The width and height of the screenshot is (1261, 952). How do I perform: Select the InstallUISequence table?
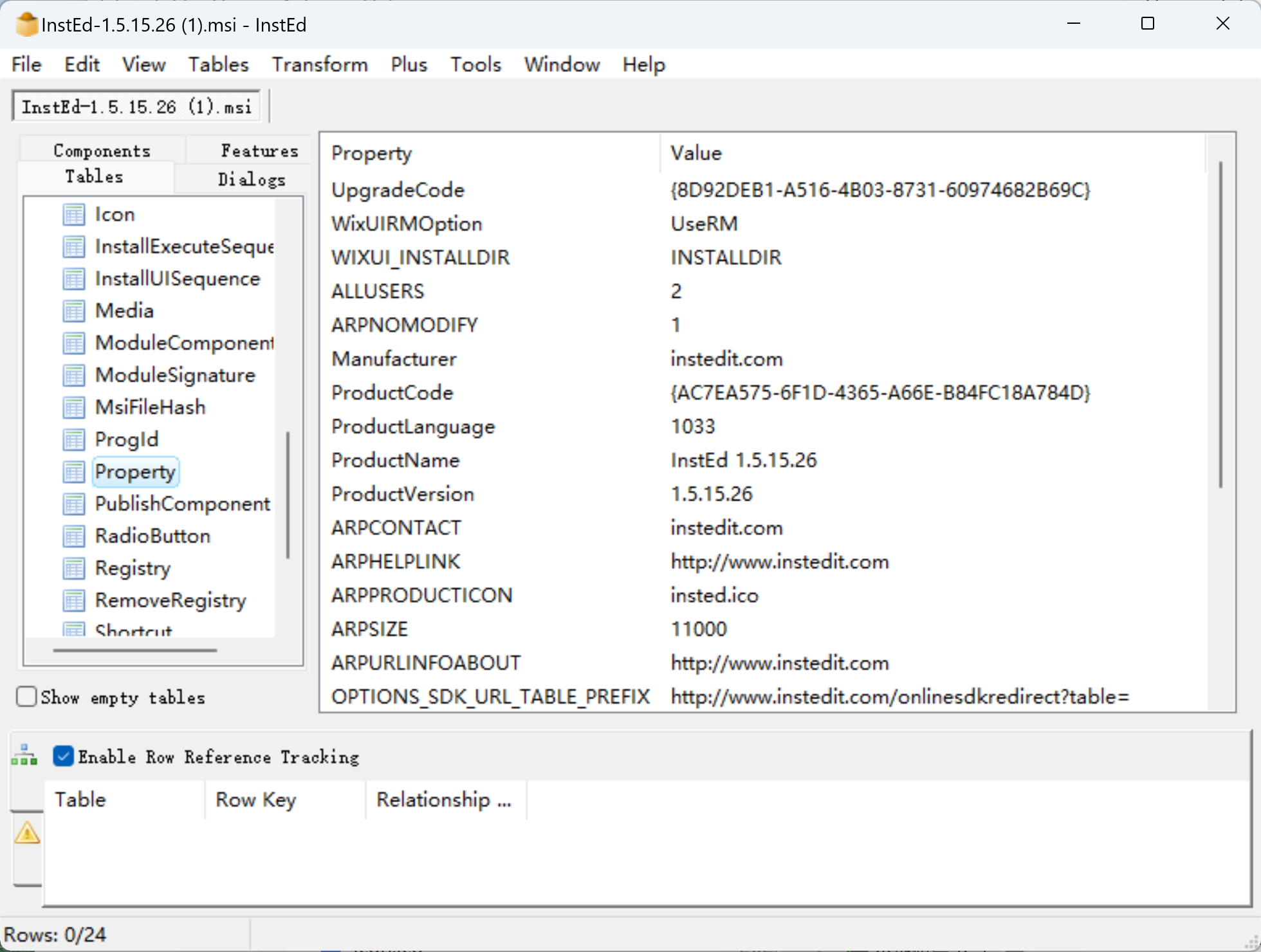coord(178,279)
